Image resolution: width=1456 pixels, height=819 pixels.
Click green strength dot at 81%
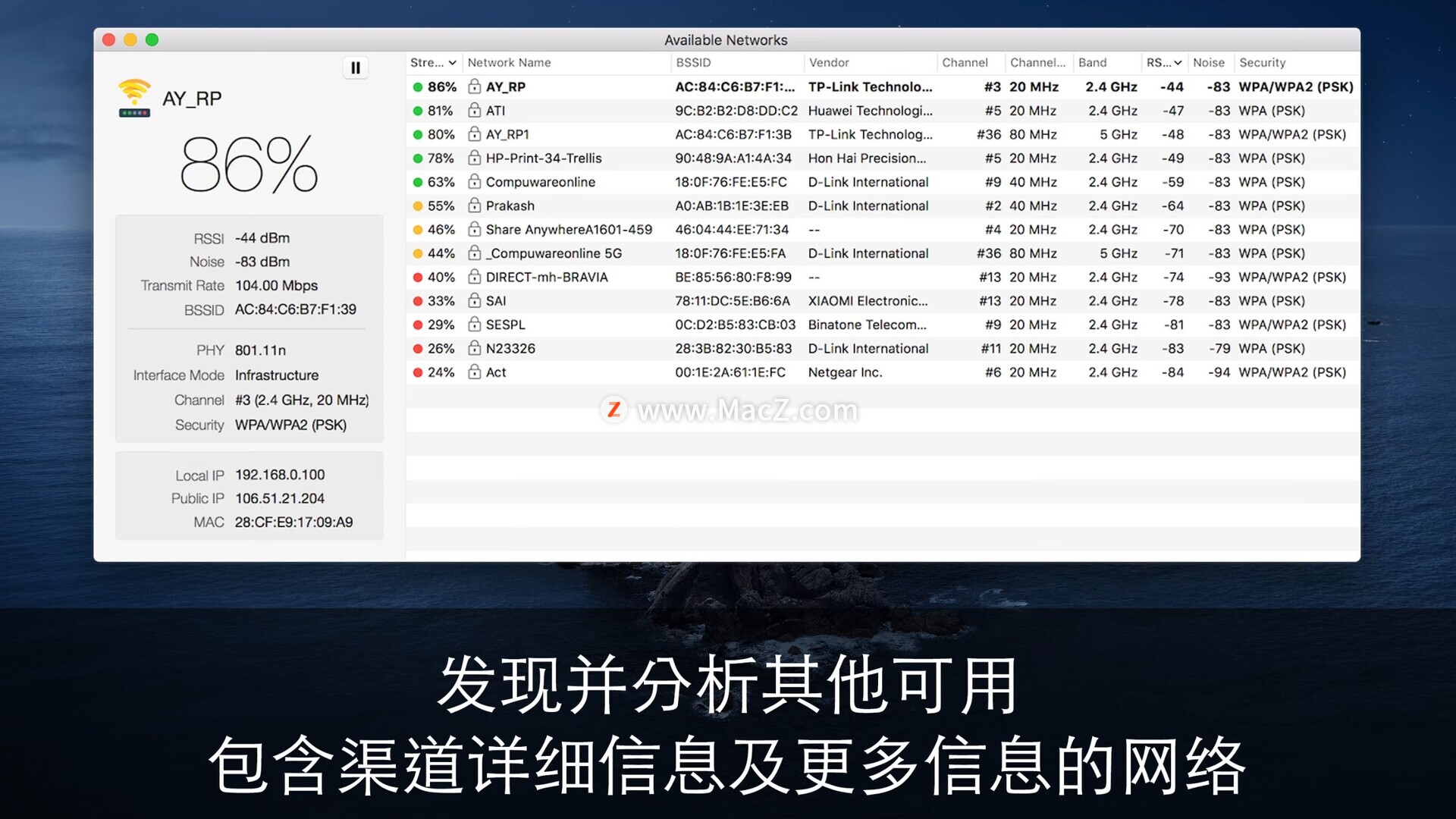point(418,111)
